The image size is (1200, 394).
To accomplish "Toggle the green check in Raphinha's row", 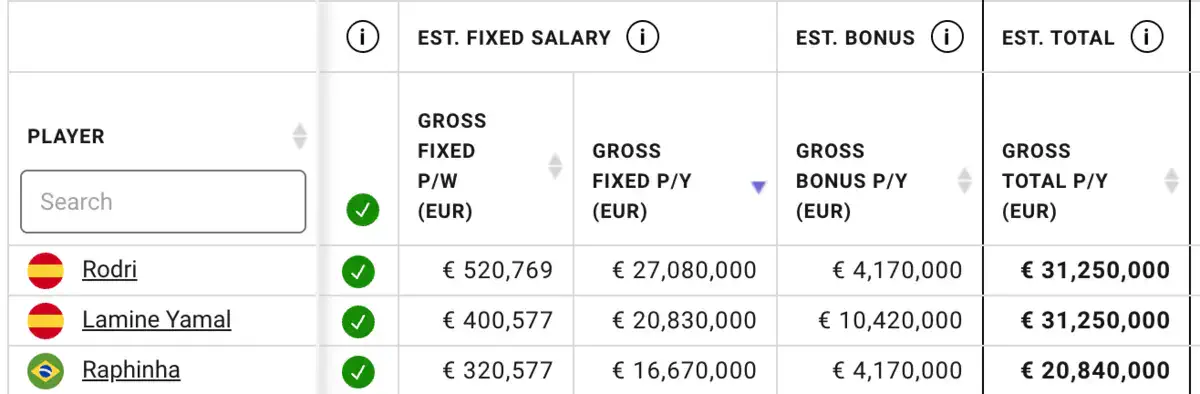I will pyautogui.click(x=358, y=373).
